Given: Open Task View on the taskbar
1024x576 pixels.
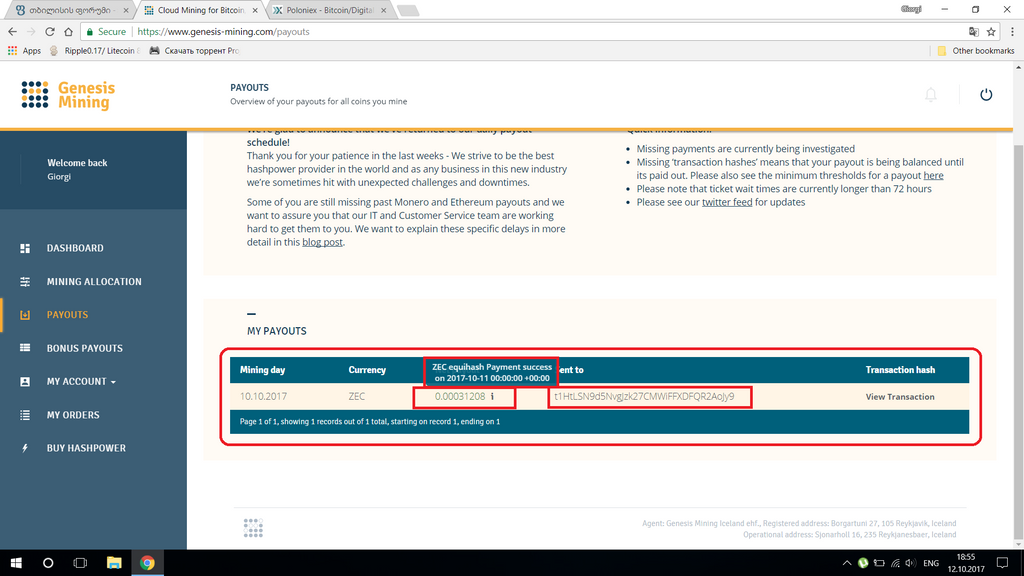Looking at the screenshot, I should pyautogui.click(x=80, y=563).
